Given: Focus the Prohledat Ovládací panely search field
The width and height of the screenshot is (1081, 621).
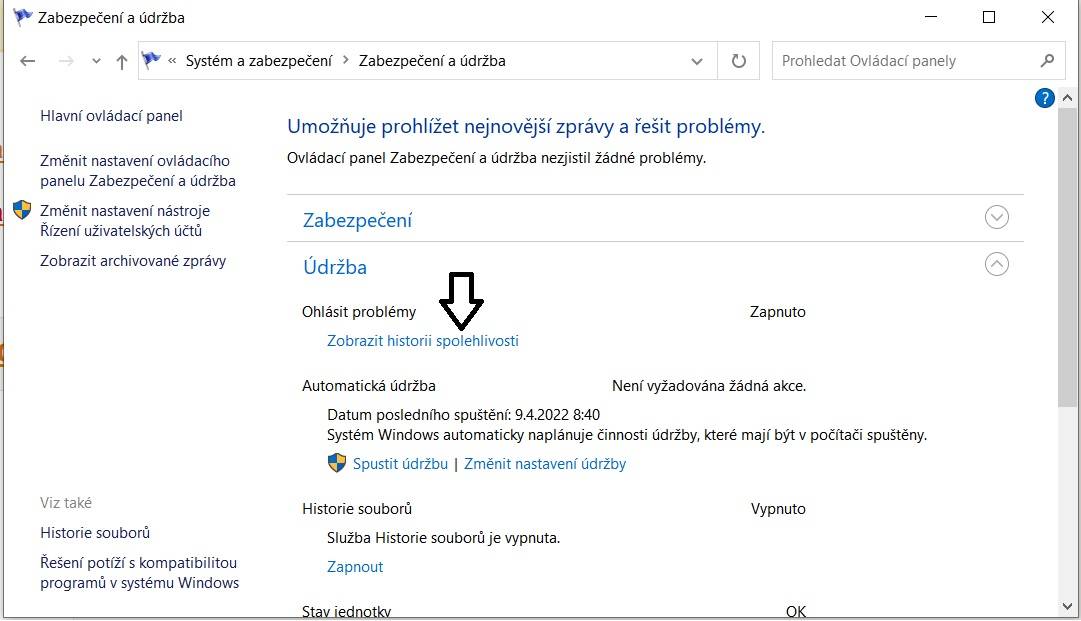Looking at the screenshot, I should click(x=903, y=61).
